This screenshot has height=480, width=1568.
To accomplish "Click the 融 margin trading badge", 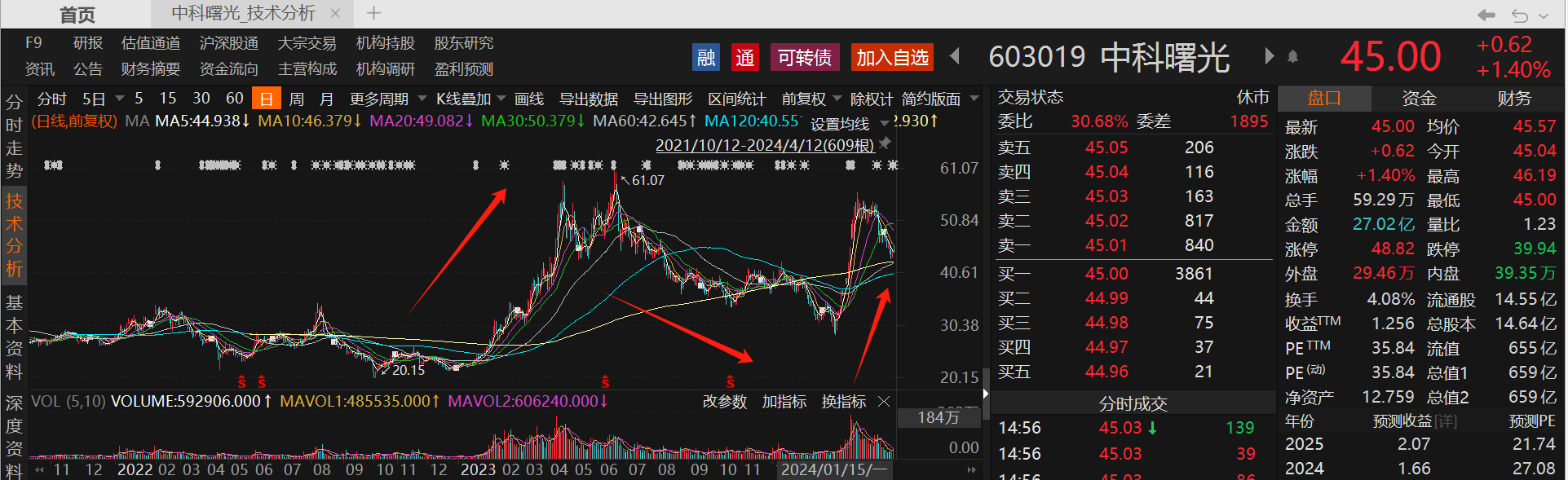I will tap(706, 58).
